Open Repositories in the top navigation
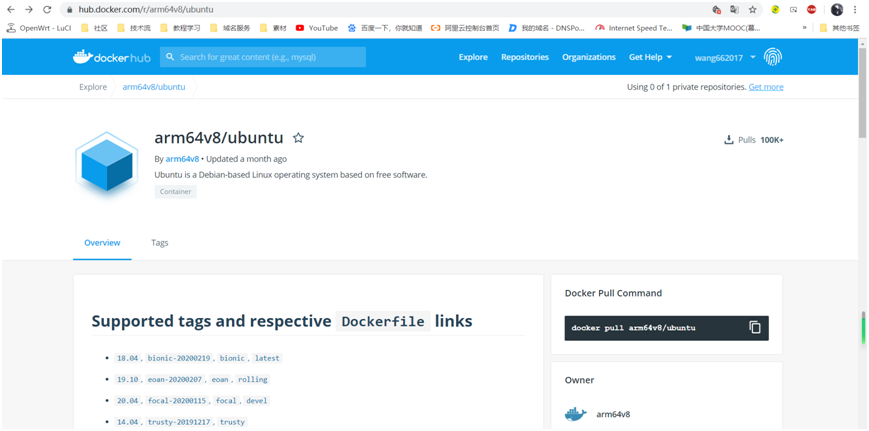This screenshot has width=869, height=431. [525, 57]
